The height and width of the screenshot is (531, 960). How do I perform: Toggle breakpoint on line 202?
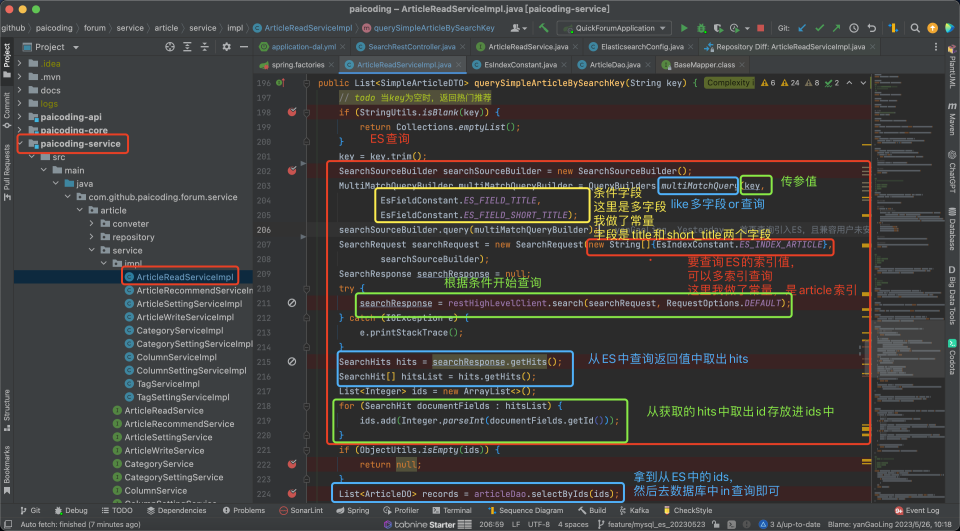pyautogui.click(x=292, y=171)
